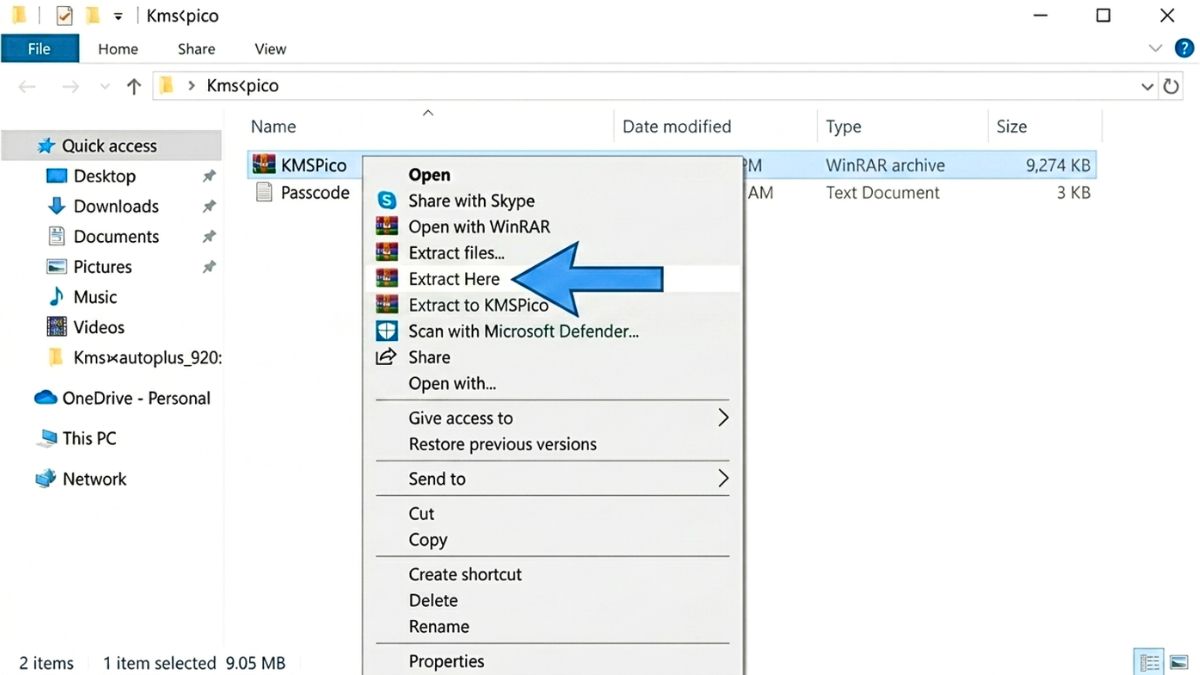Open the View ribbon tab
Image resolution: width=1200 pixels, height=675 pixels.
(270, 48)
